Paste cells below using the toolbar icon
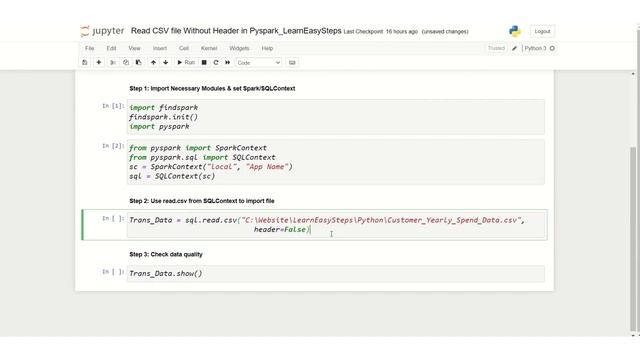This screenshot has height=360, width=640. coord(139,62)
